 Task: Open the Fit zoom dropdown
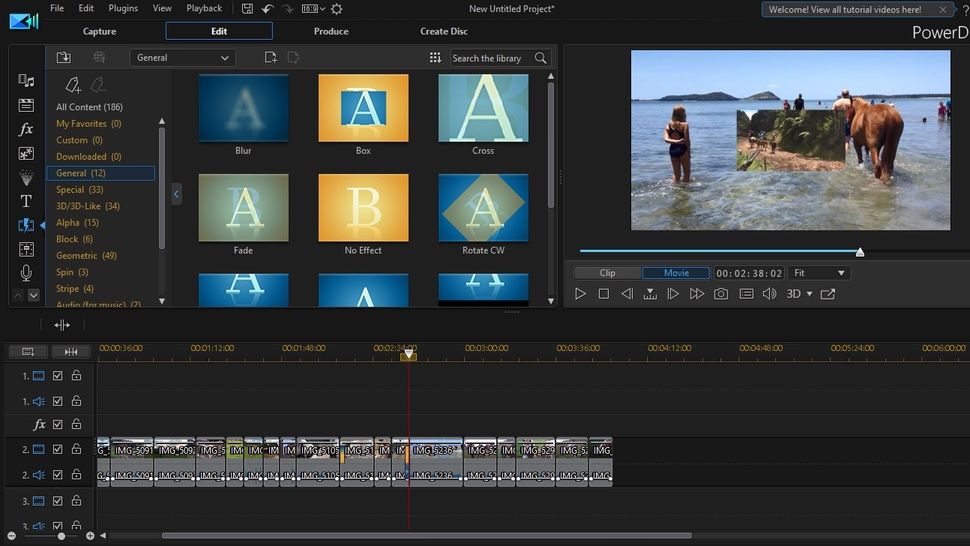pos(819,273)
